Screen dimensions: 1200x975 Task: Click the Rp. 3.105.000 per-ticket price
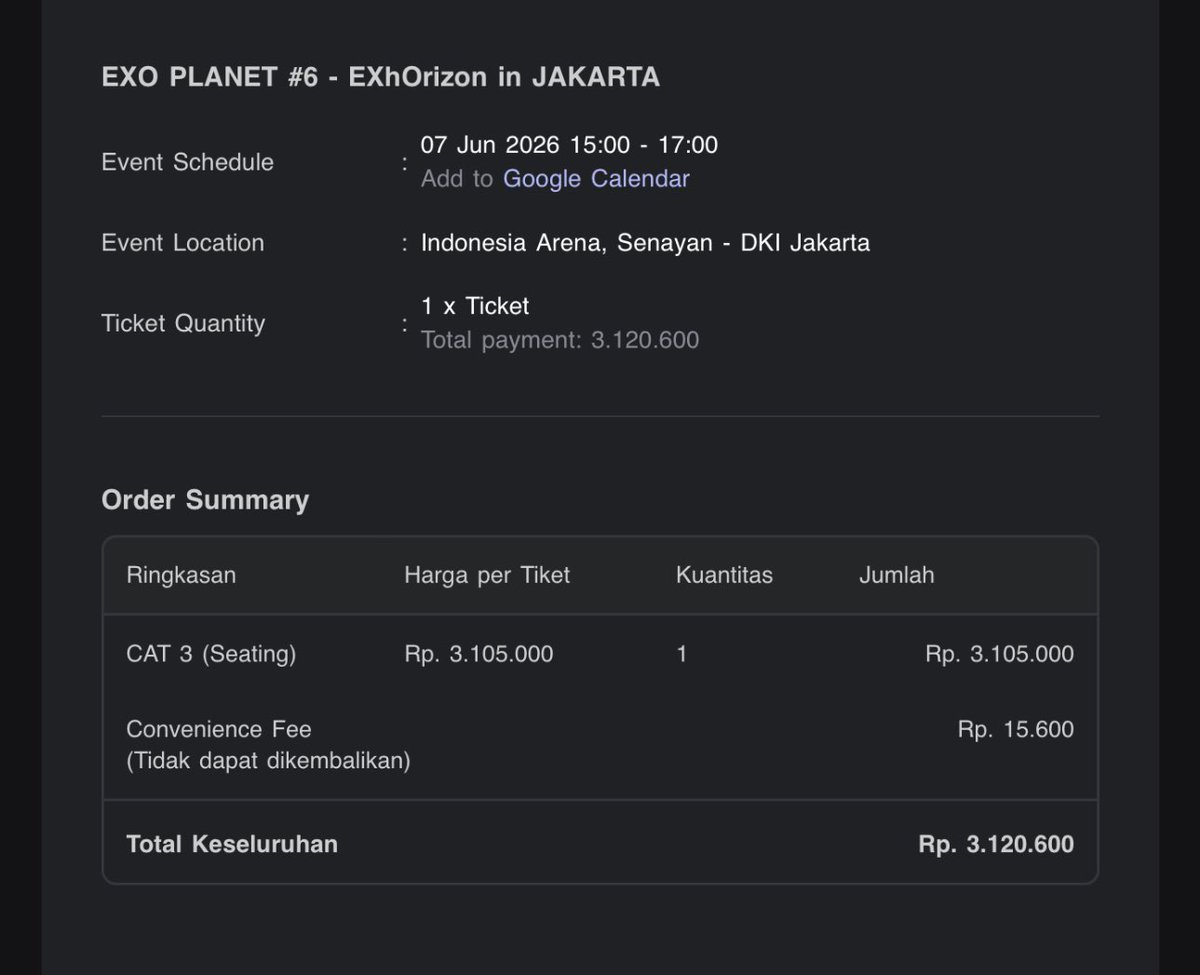[478, 654]
